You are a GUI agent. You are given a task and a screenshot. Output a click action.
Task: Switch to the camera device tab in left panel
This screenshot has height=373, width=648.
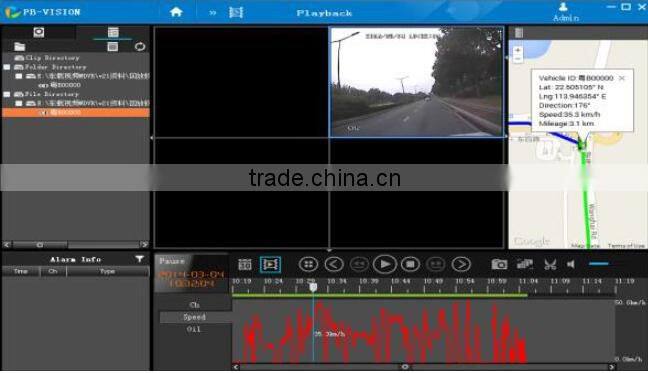(39, 32)
